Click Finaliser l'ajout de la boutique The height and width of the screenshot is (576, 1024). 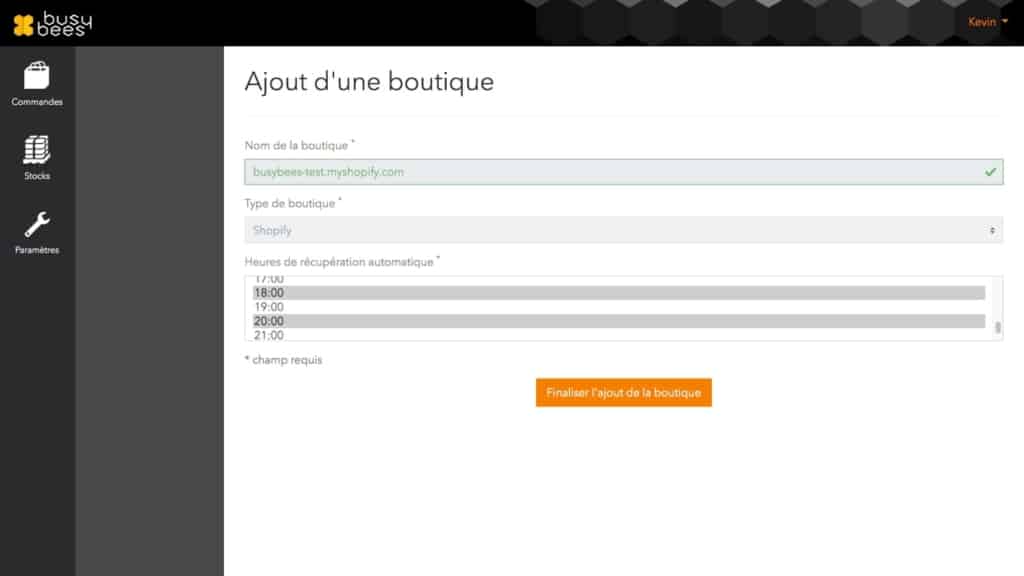(624, 392)
